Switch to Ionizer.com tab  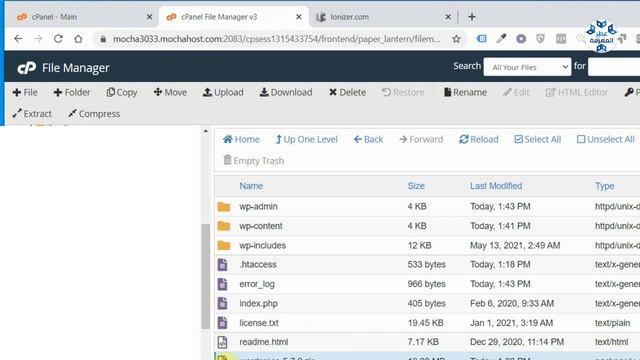pos(382,17)
